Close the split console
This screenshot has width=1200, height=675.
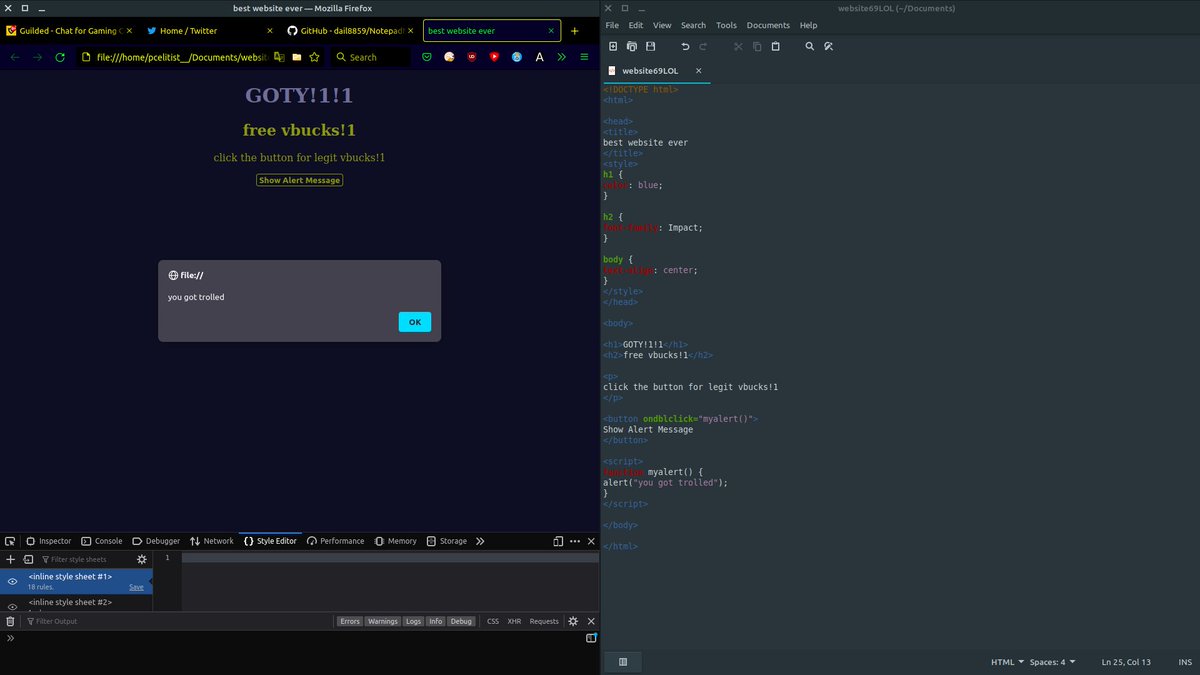click(591, 621)
